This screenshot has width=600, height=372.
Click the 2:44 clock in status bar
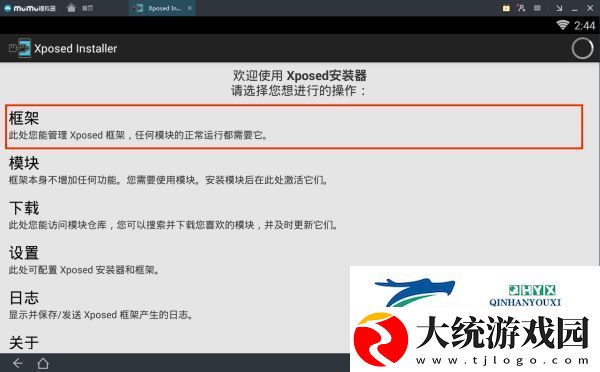(x=584, y=26)
